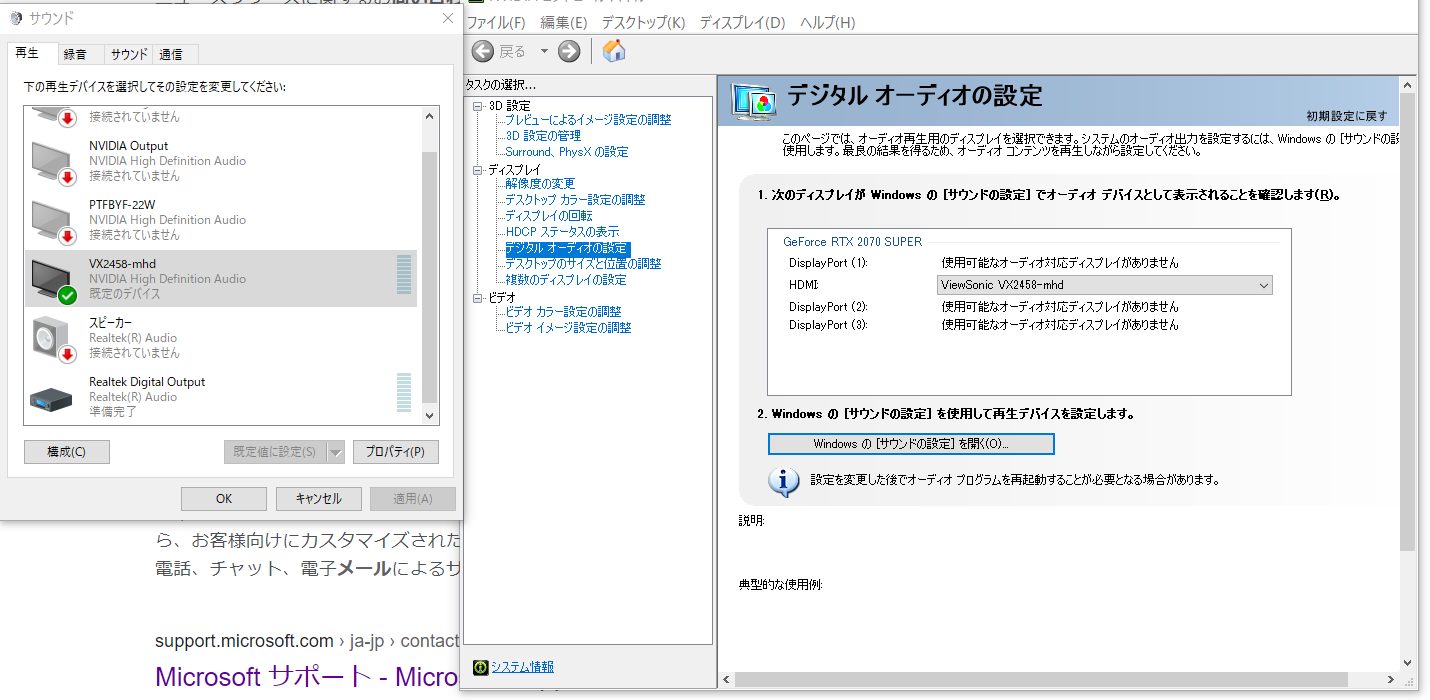Open the デスクトップ(K) menu

coord(643,22)
